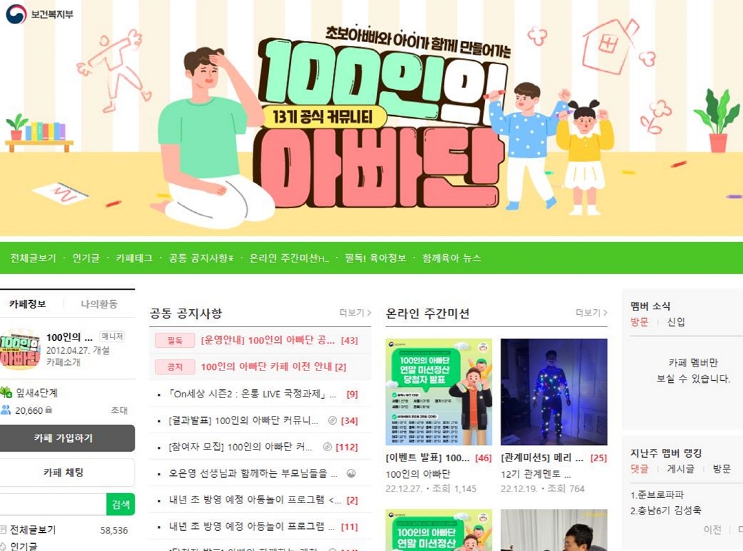Click the cafe profile image icon
743x551 pixels.
[20, 350]
